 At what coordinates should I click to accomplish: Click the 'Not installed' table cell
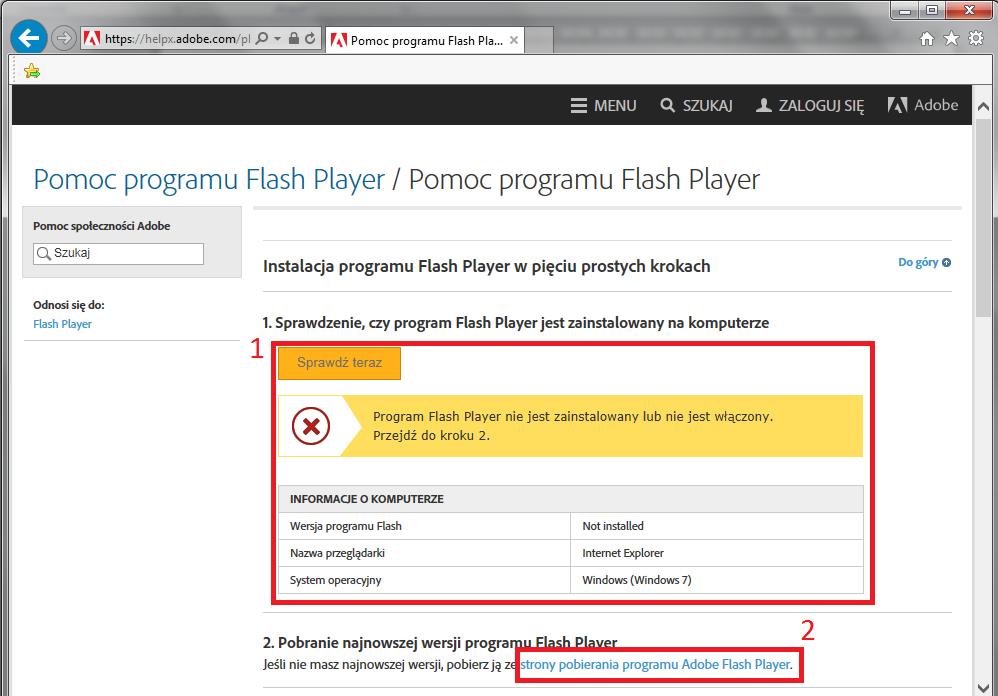click(x=717, y=526)
